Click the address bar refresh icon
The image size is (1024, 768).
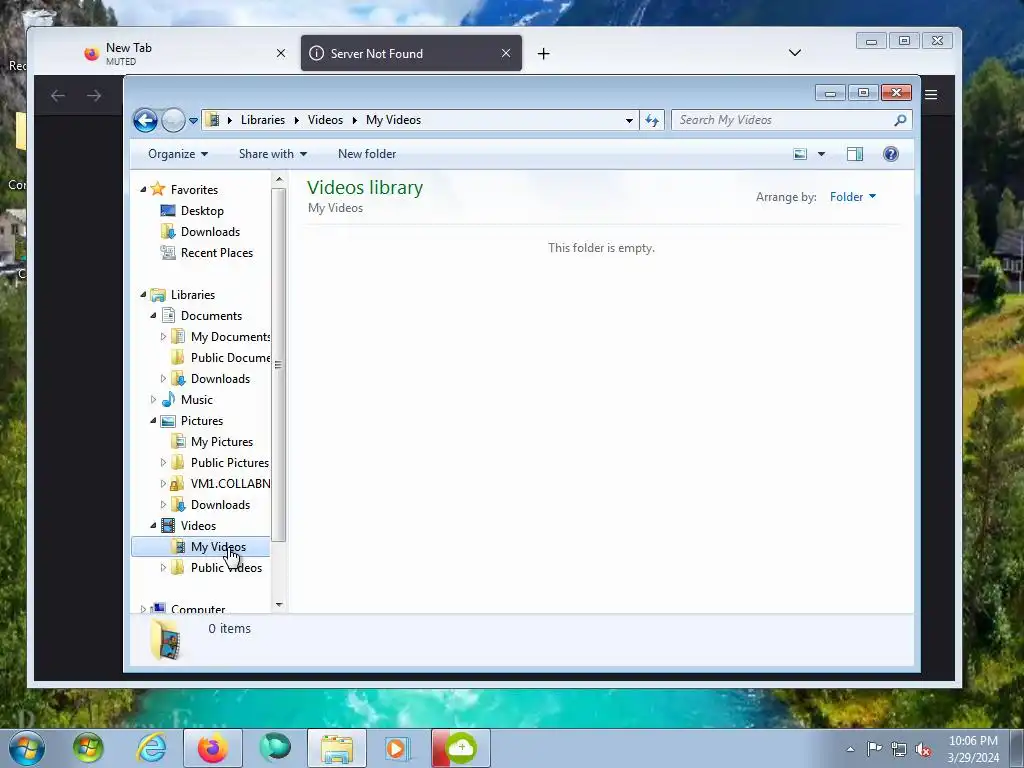pyautogui.click(x=652, y=120)
